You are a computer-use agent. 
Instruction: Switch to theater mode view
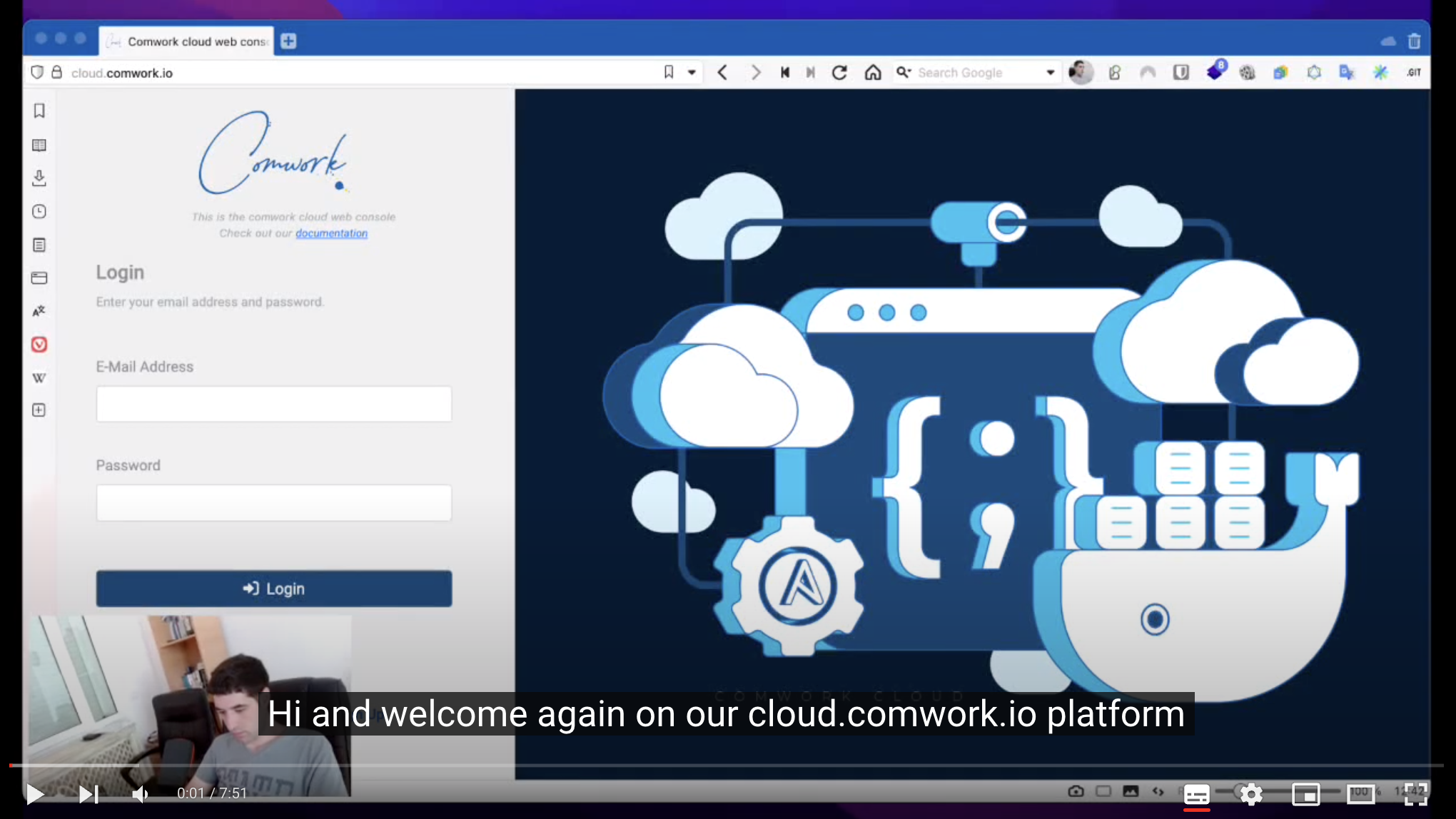click(1361, 794)
